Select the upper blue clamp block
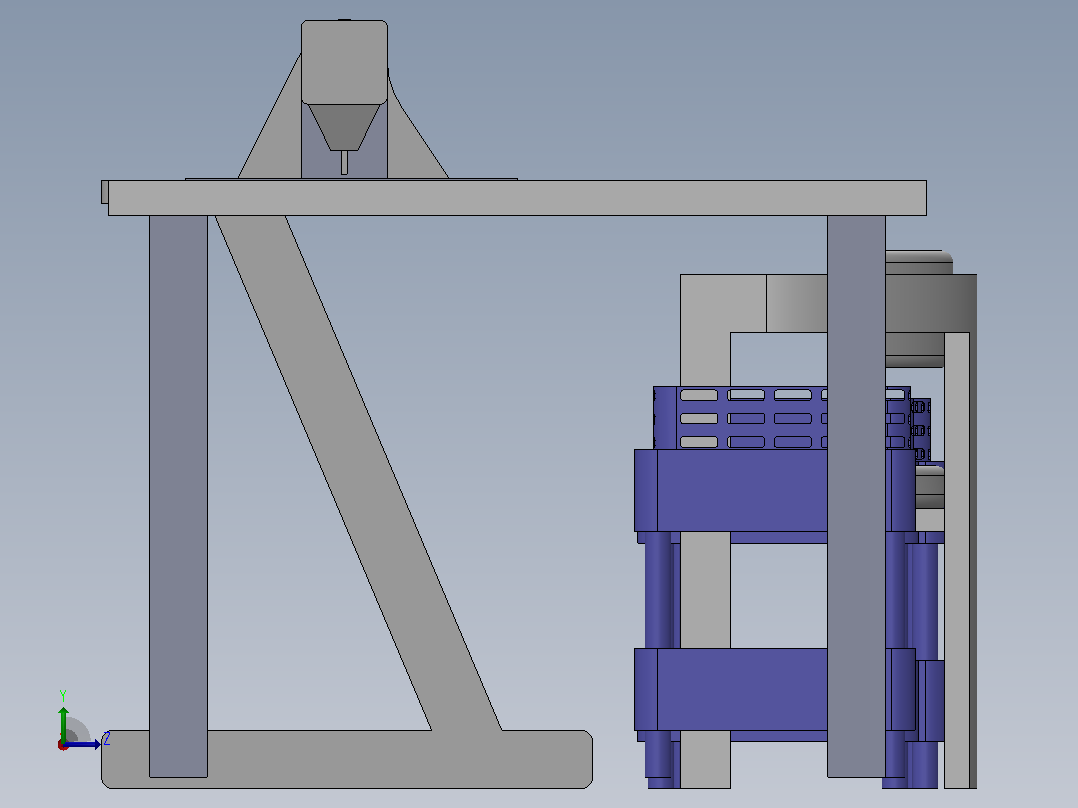This screenshot has width=1078, height=808. pyautogui.click(x=742, y=490)
